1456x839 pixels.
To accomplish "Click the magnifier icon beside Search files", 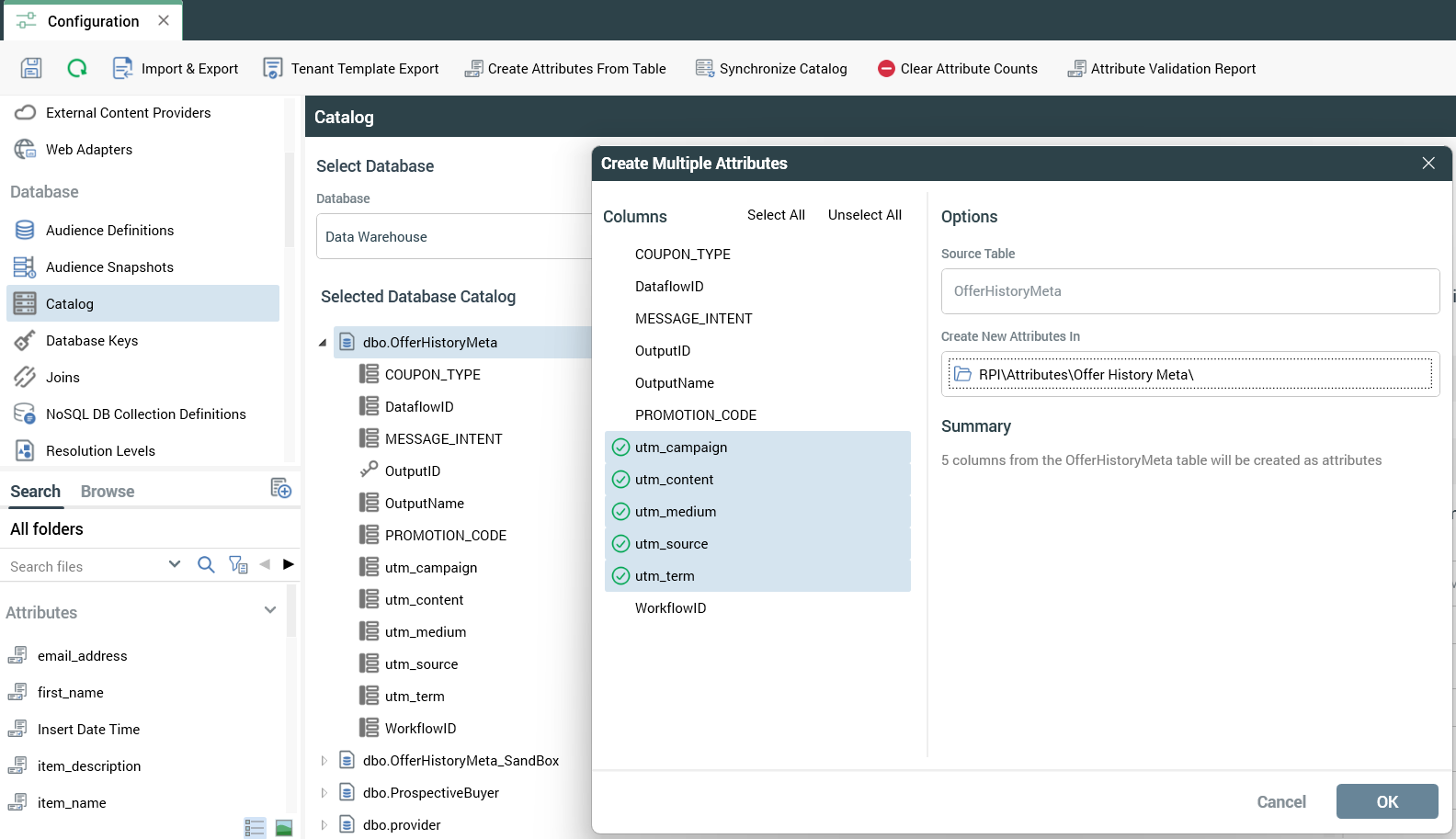I will 206,565.
